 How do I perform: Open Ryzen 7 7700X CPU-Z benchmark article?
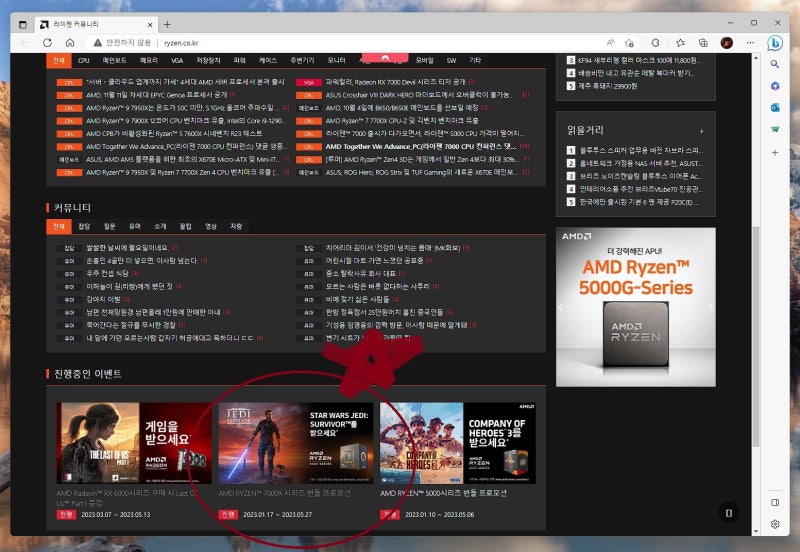point(402,120)
